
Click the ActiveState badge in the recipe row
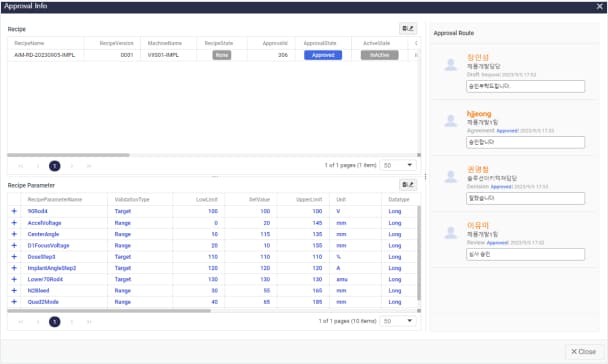pos(380,55)
